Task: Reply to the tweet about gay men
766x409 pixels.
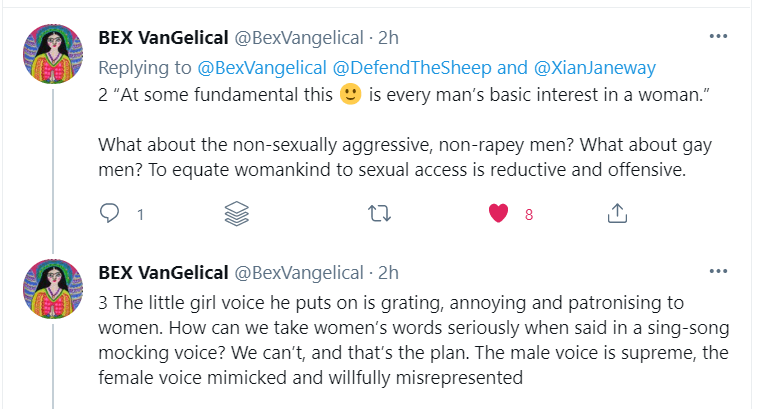Action: 110,213
